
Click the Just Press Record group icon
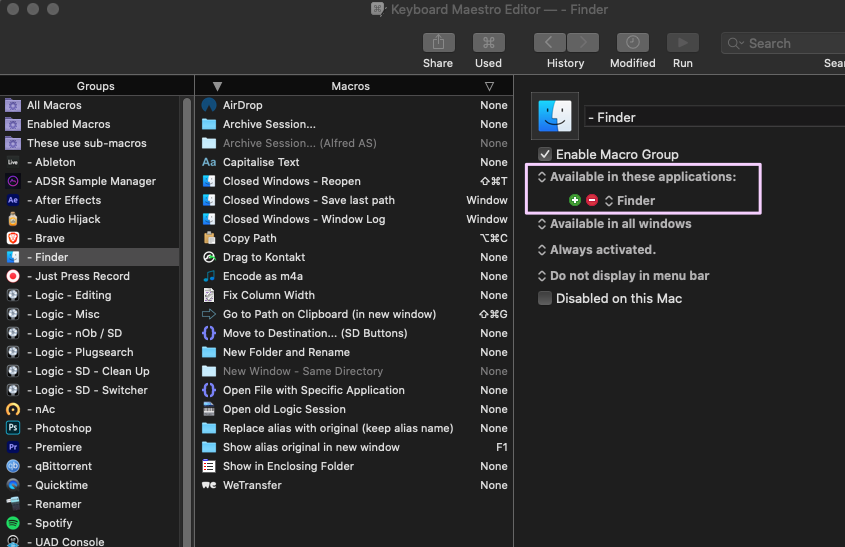13,276
